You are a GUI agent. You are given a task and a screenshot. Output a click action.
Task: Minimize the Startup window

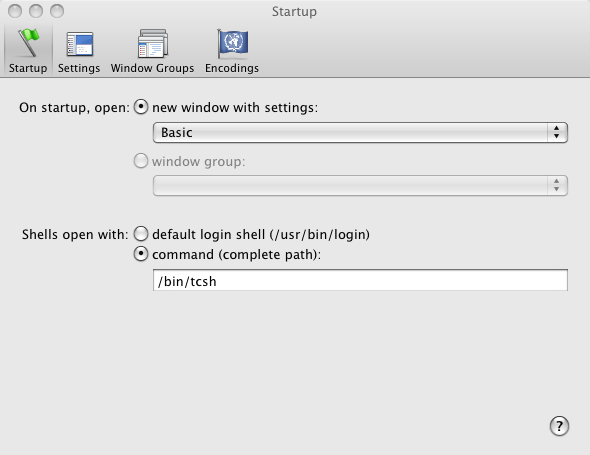36,11
